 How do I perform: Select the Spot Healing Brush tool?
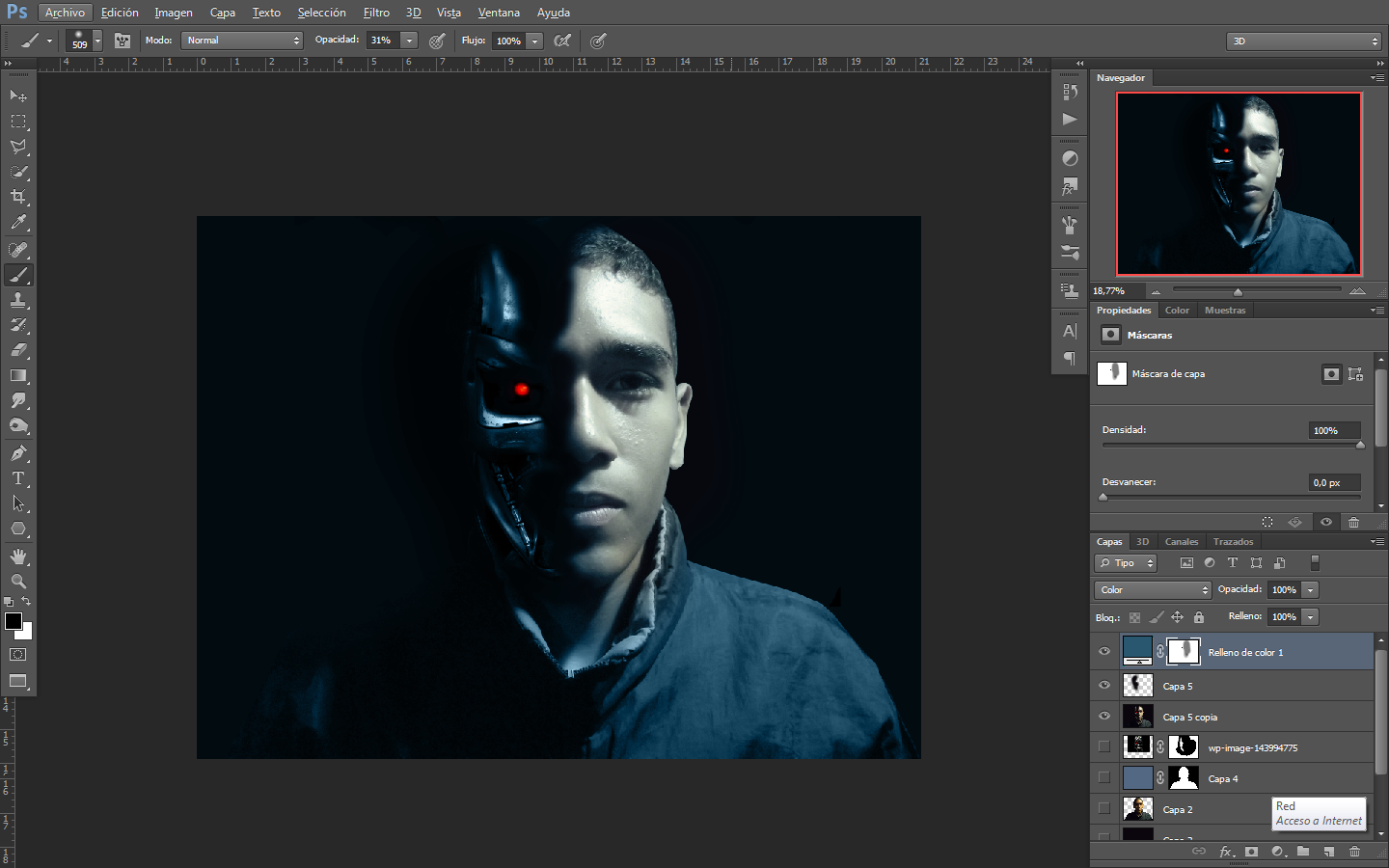click(x=18, y=250)
